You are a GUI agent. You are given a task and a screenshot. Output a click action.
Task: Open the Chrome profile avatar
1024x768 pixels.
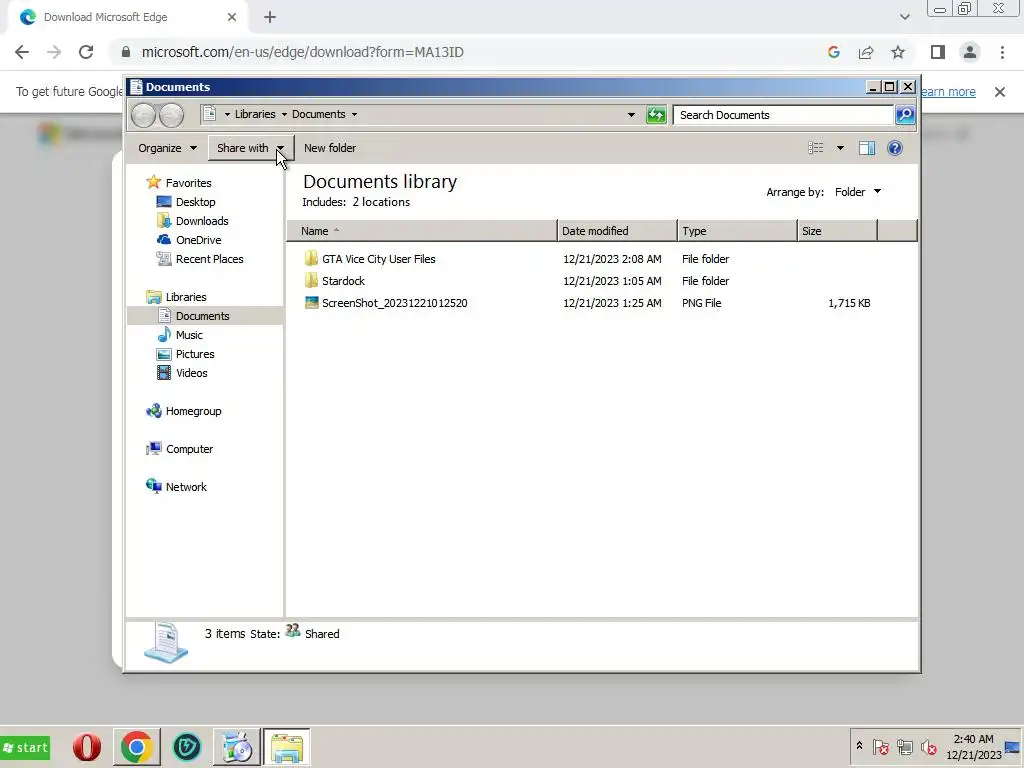pos(970,52)
